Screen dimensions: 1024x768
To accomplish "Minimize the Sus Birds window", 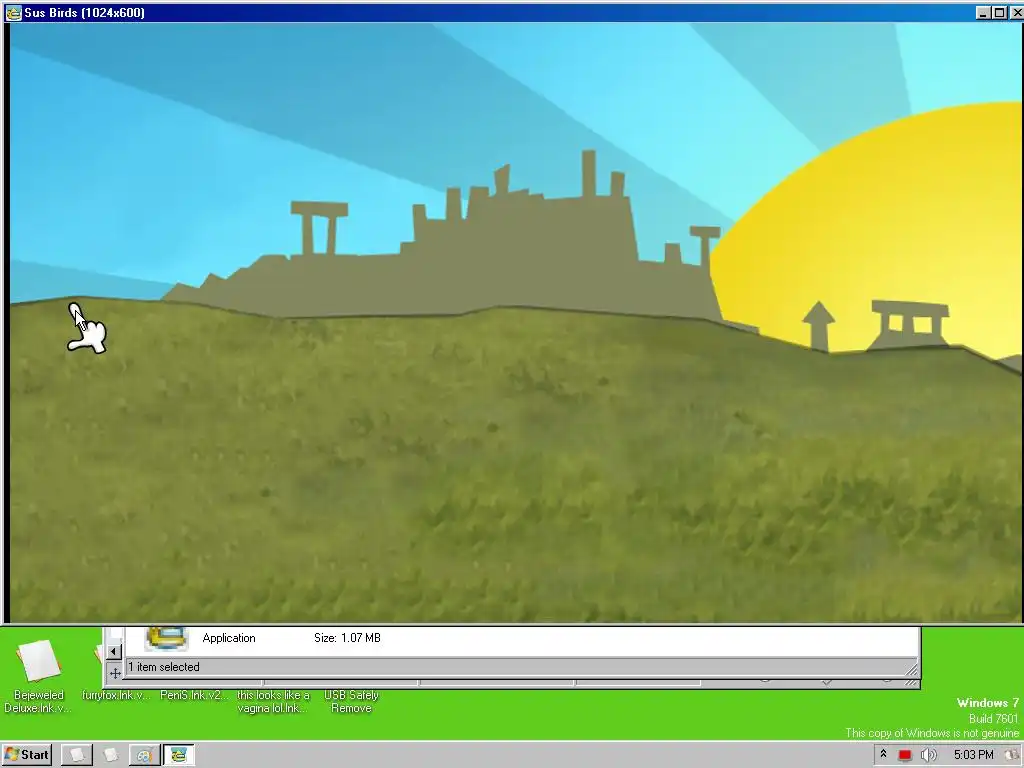I will [984, 12].
